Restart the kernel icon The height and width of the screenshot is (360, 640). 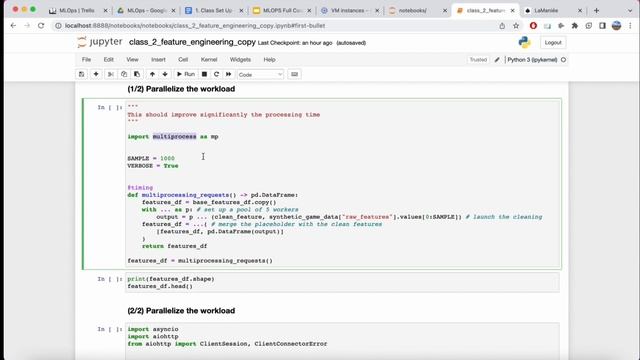pos(216,74)
